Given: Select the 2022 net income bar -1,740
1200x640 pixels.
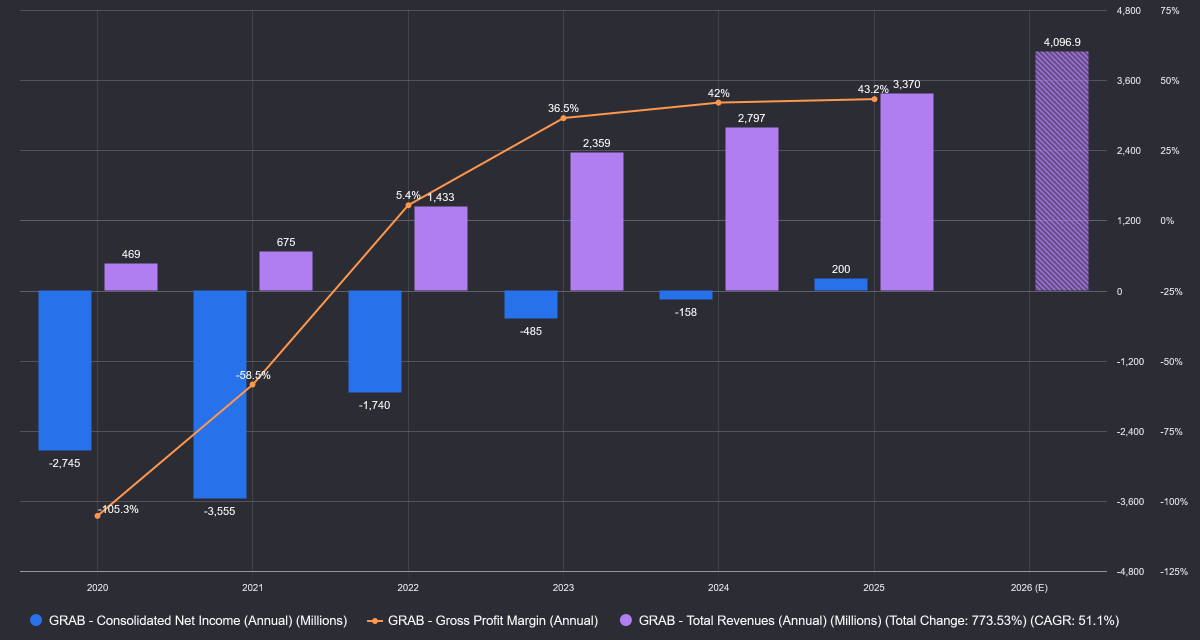Looking at the screenshot, I should click(375, 342).
